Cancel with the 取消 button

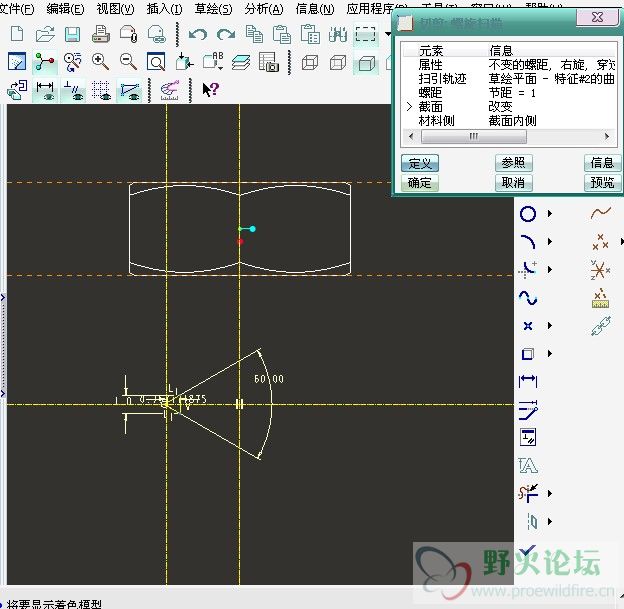coord(513,183)
